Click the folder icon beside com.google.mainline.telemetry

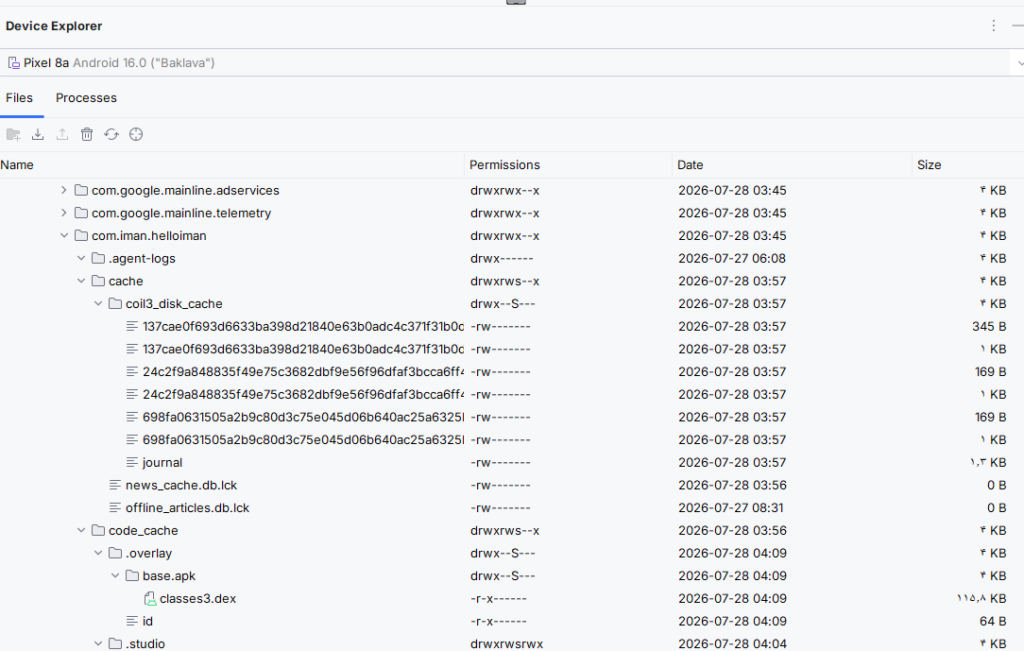pyautogui.click(x=82, y=213)
